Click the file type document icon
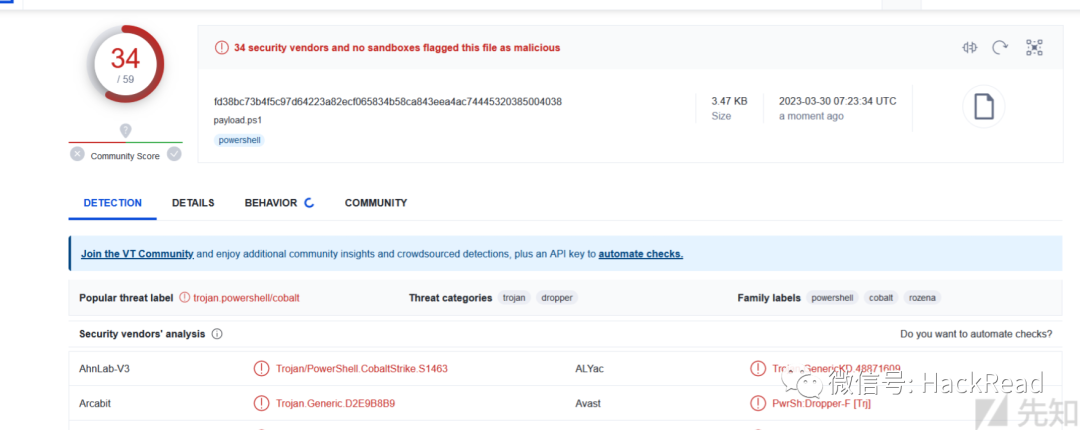The image size is (1080, 430). 984,107
